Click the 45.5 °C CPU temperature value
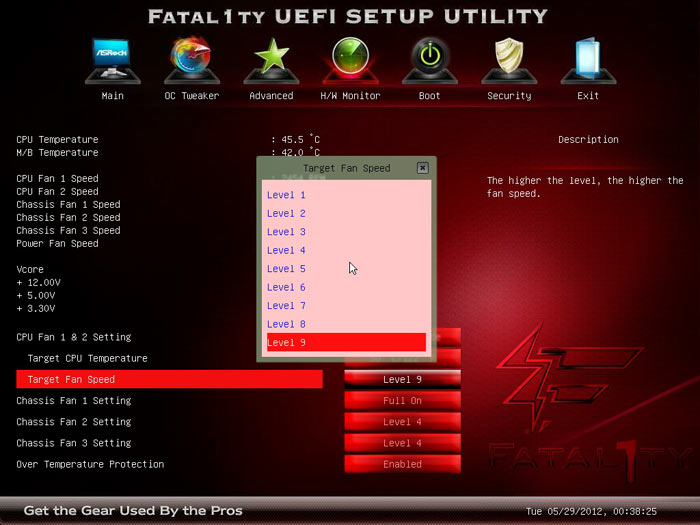The image size is (700, 525). point(300,139)
